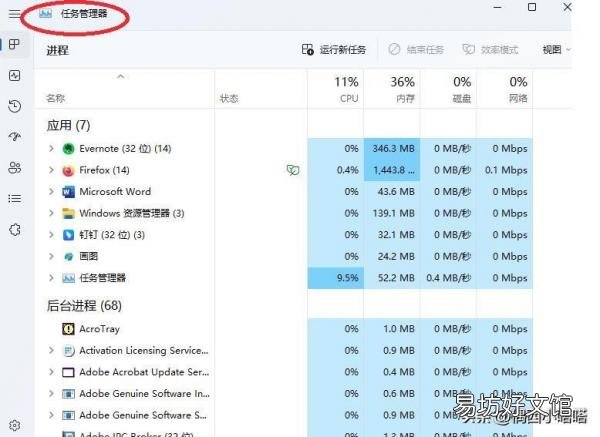This screenshot has width=600, height=437.
Task: Click the sort arrow above 名称
Action: click(x=121, y=77)
